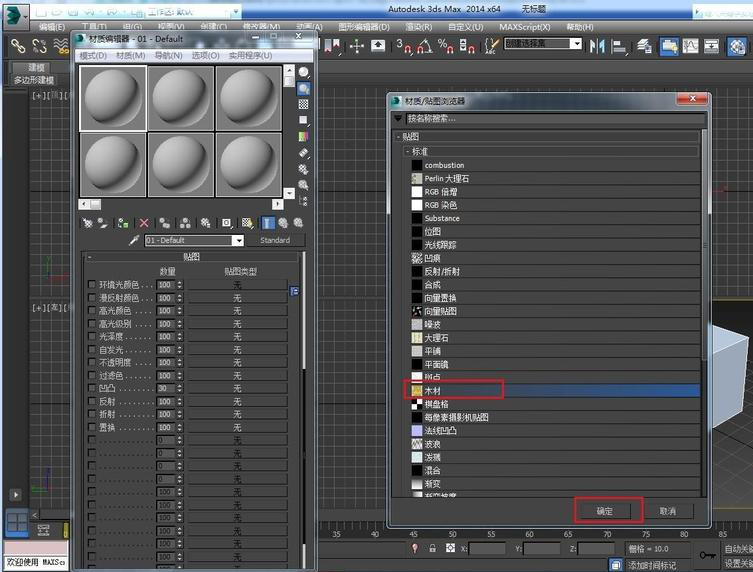Collapse the 贴图 rollout in material editor
Image resolution: width=753 pixels, height=572 pixels.
[x=90, y=257]
